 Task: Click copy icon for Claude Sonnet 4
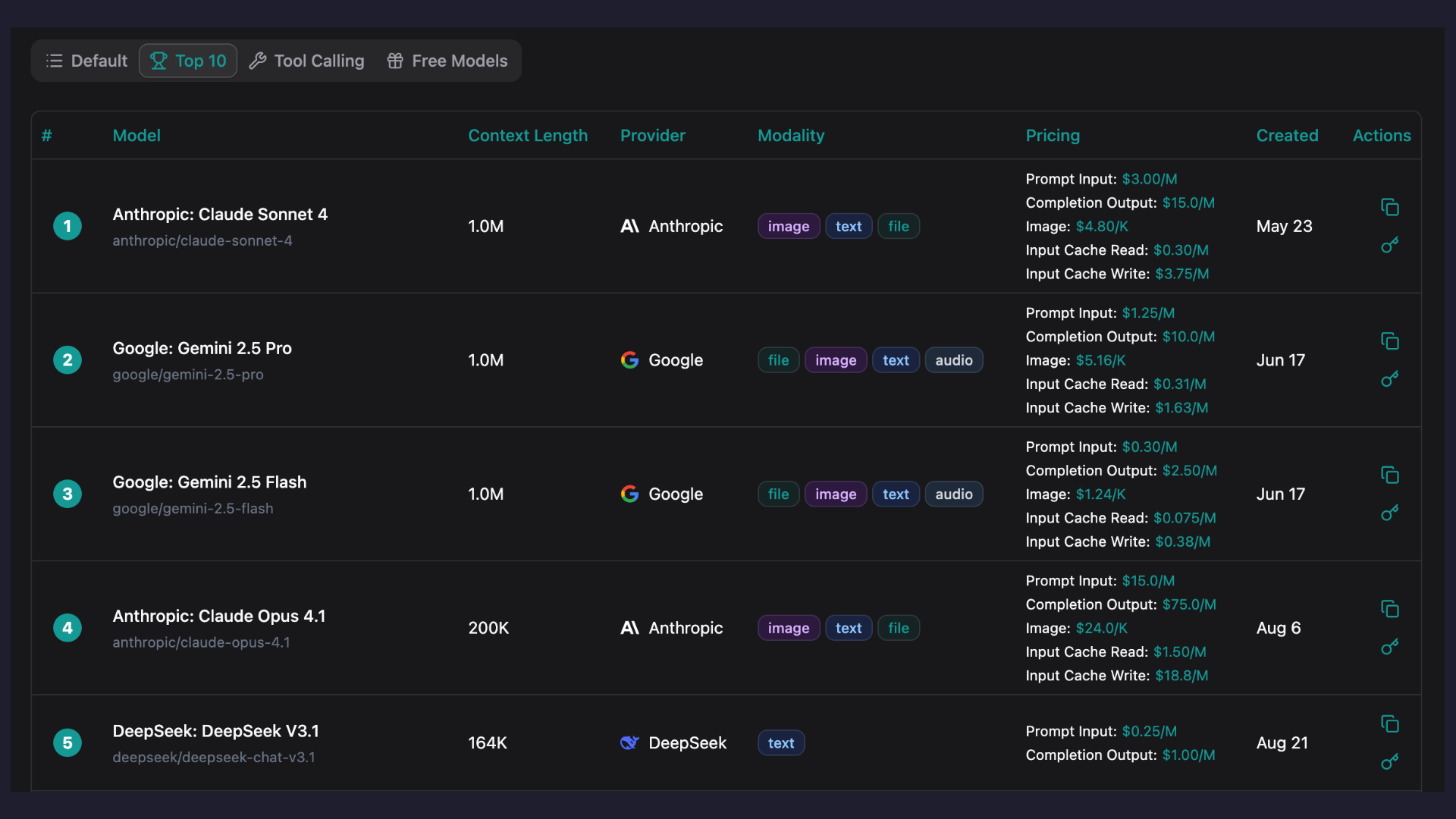pyautogui.click(x=1389, y=207)
